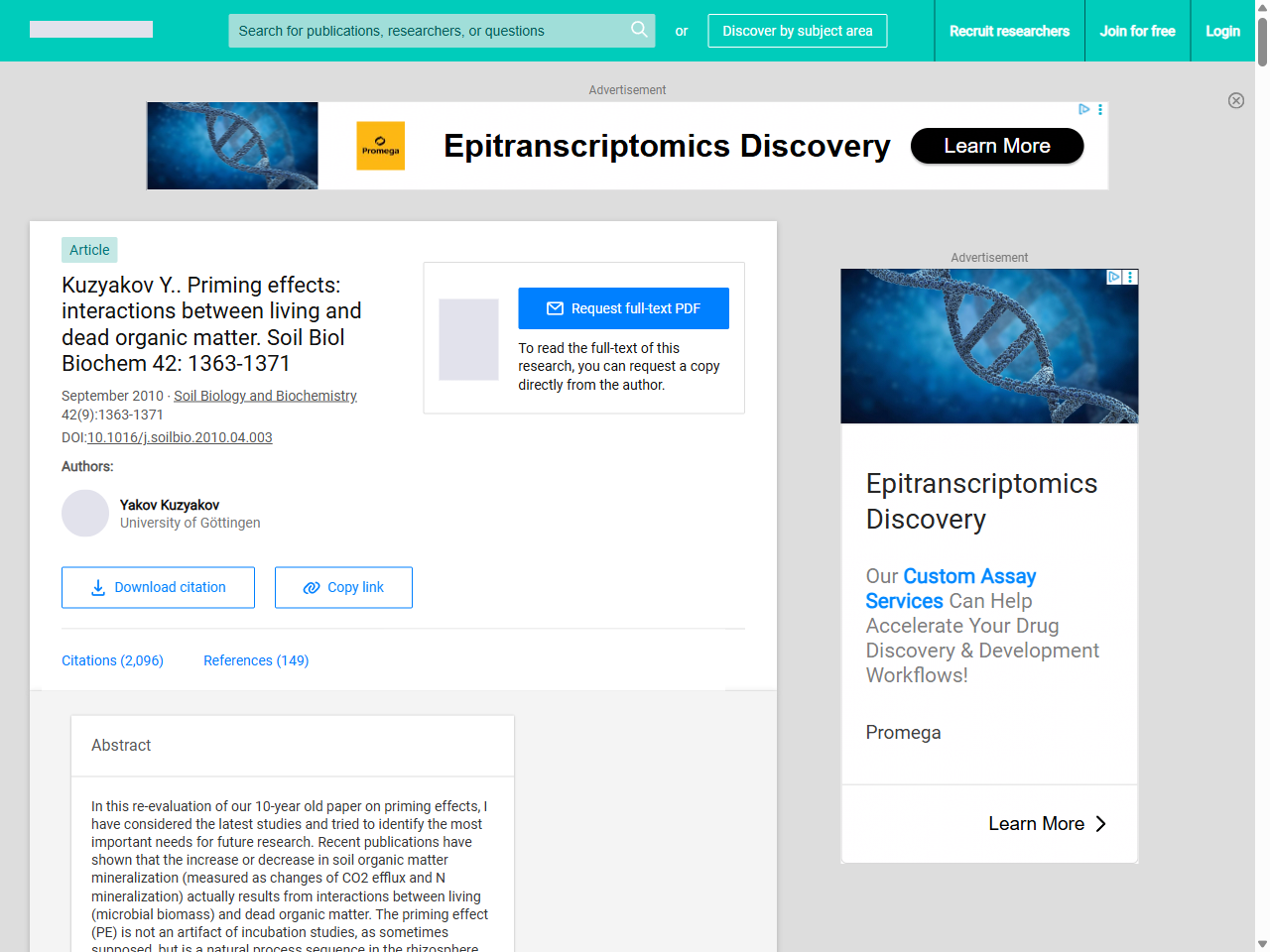This screenshot has width=1270, height=952.
Task: Click Join for free
Action: [1137, 31]
